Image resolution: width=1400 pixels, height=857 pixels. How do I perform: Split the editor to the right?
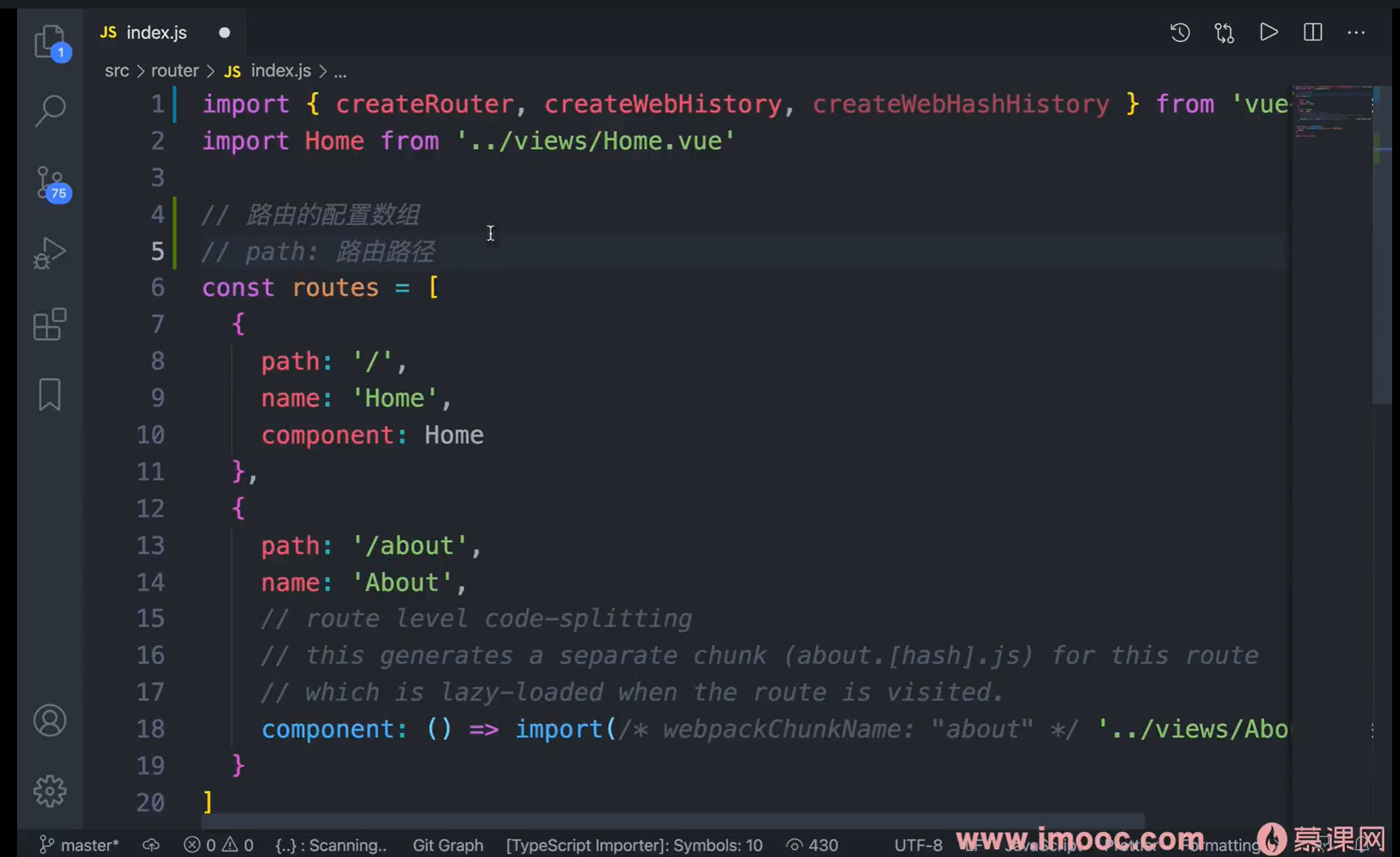1312,32
